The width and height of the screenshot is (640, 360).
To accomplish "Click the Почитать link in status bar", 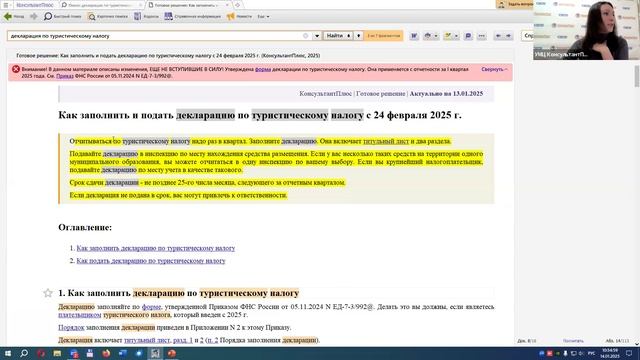I will [x=573, y=340].
